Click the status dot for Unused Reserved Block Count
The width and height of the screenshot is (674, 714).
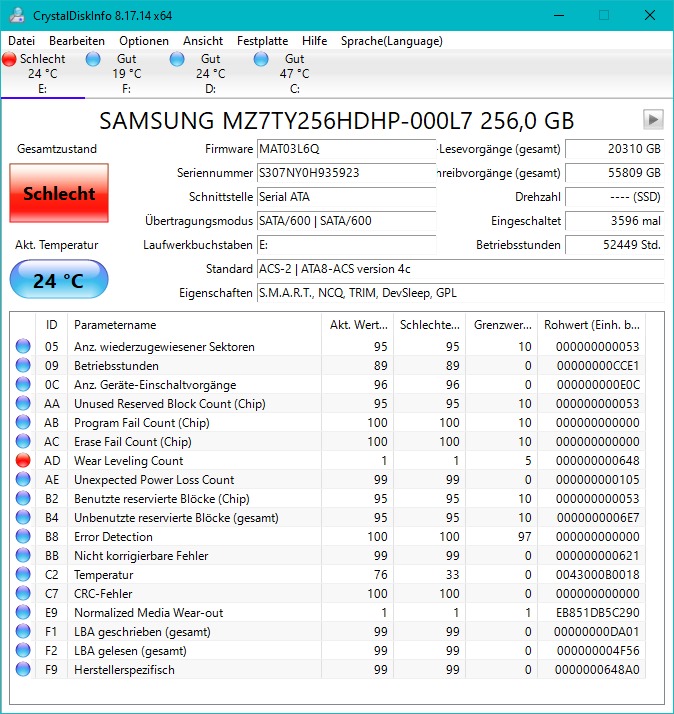[23, 403]
